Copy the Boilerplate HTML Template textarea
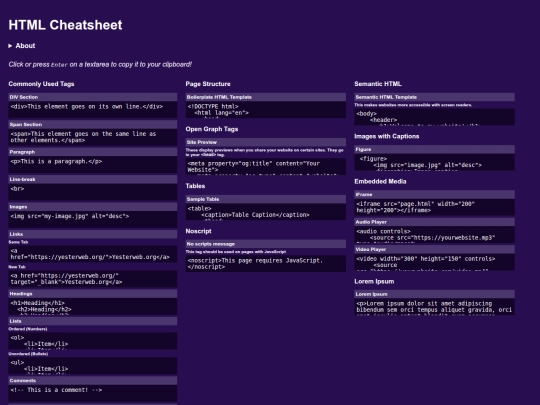540x405 pixels. click(x=266, y=110)
